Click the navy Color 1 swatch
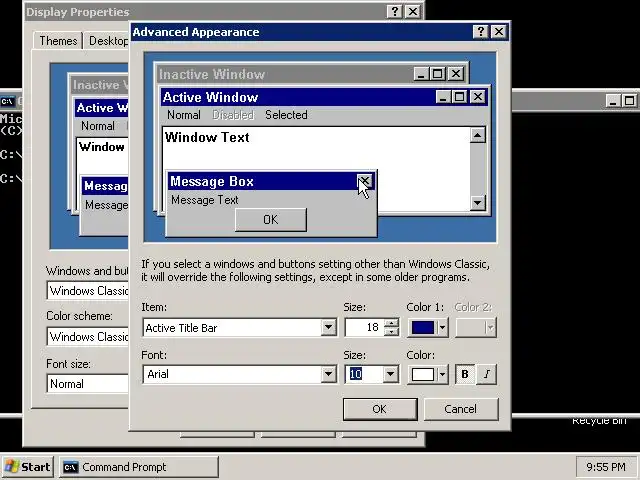640x480 pixels. [423, 328]
